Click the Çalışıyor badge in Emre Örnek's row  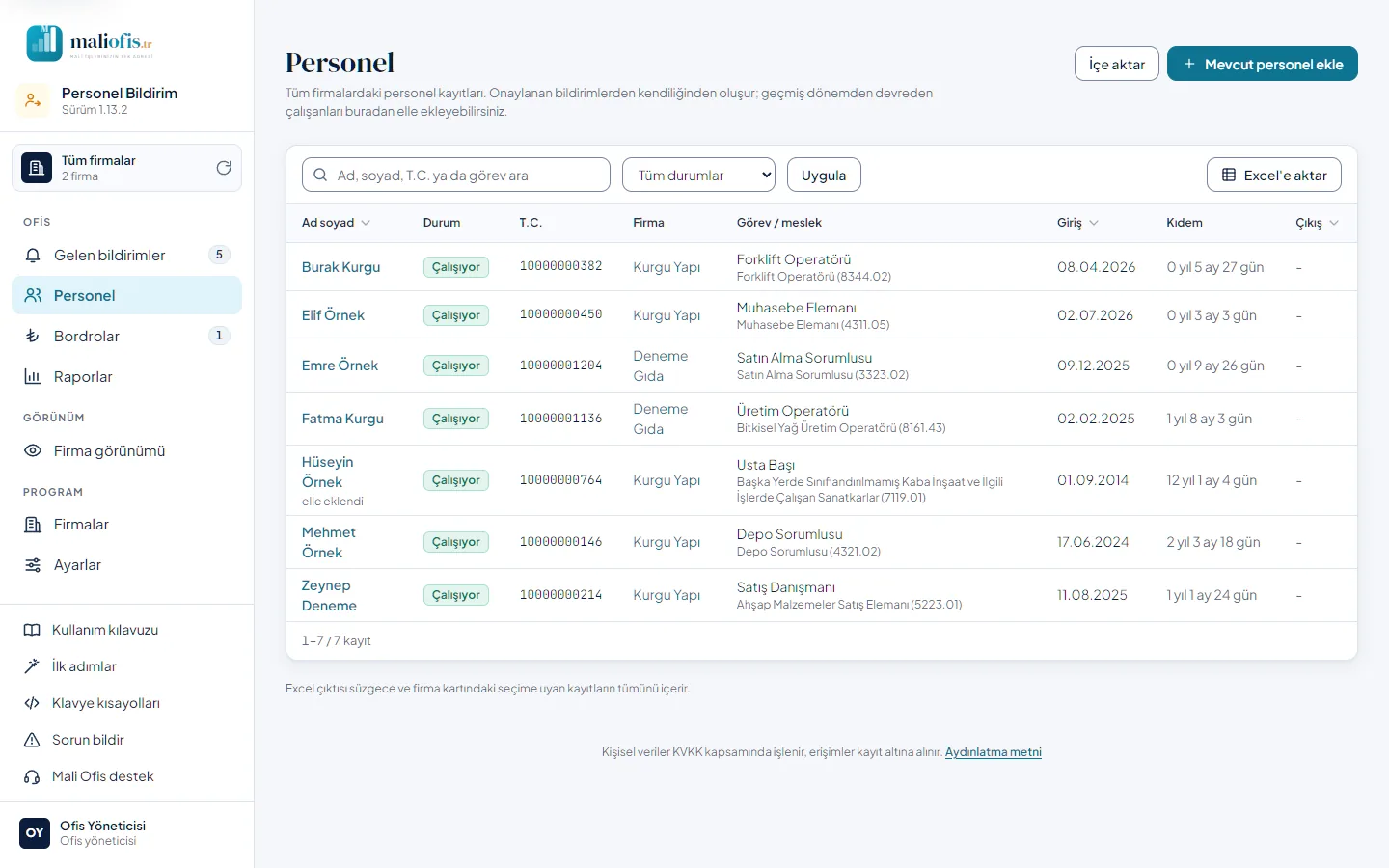pos(456,366)
